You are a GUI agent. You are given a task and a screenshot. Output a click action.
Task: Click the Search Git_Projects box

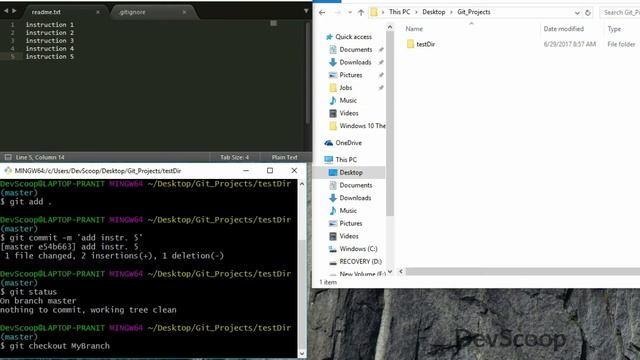pos(620,13)
